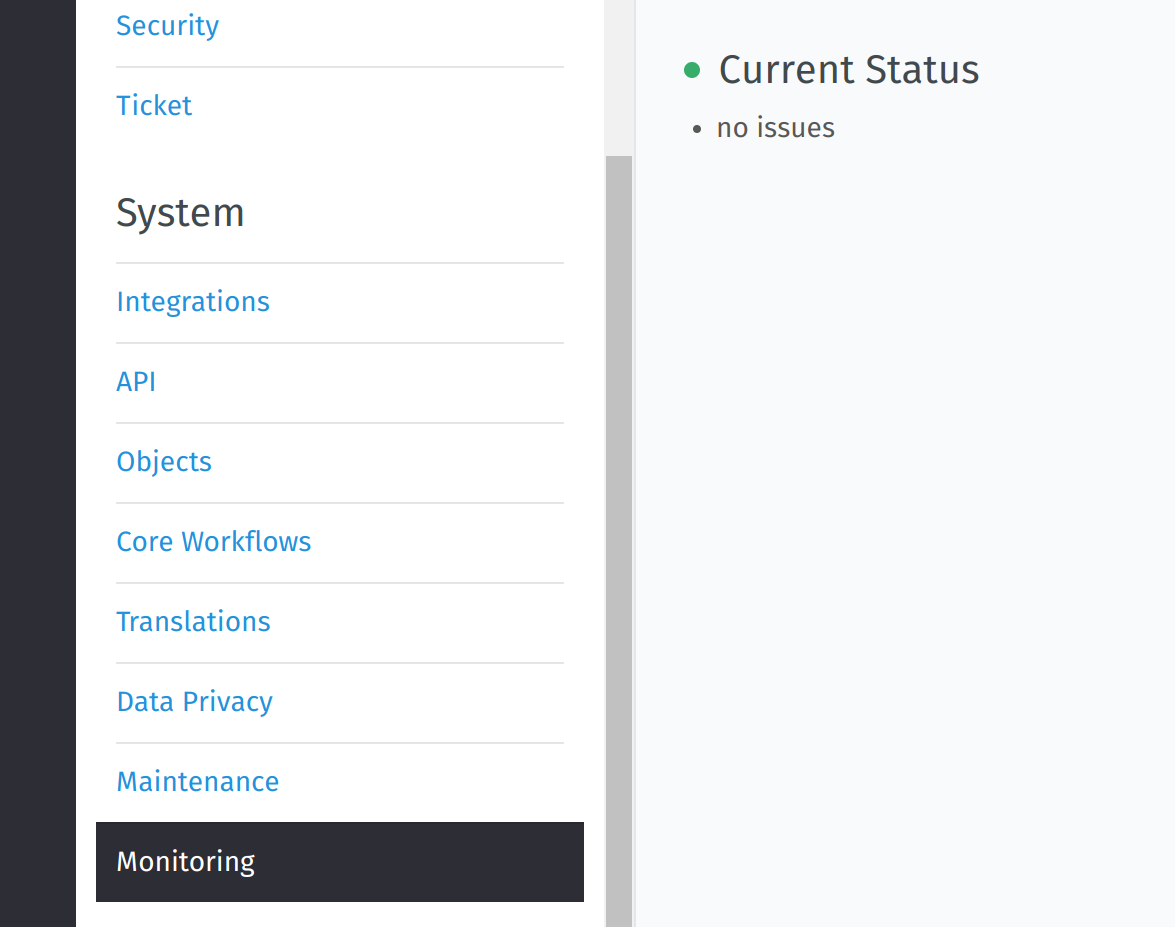Open the Security settings link

coord(167,25)
